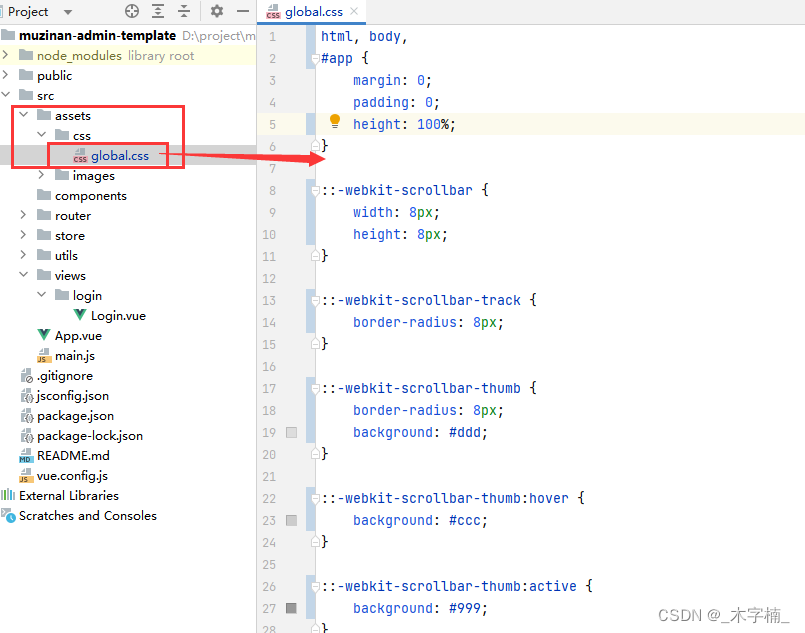Expand the images folder
The image size is (805, 633).
click(x=42, y=175)
